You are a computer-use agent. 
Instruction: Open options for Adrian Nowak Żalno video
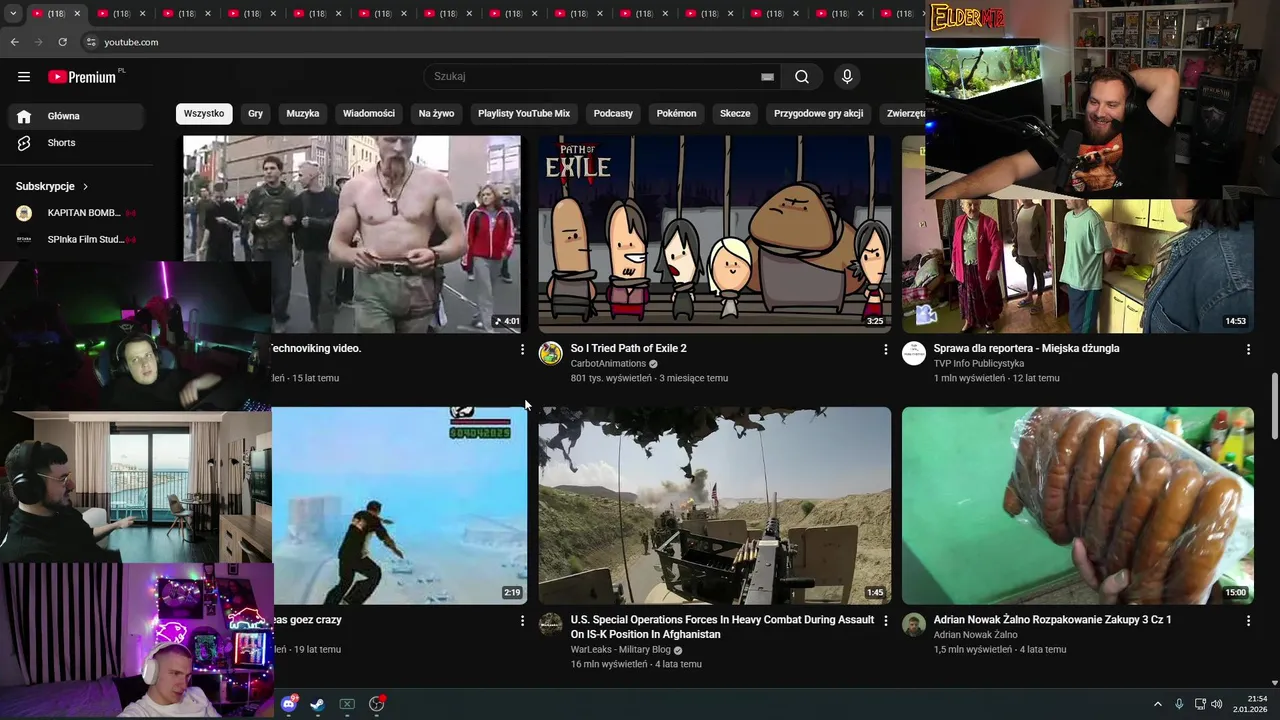pyautogui.click(x=1248, y=620)
